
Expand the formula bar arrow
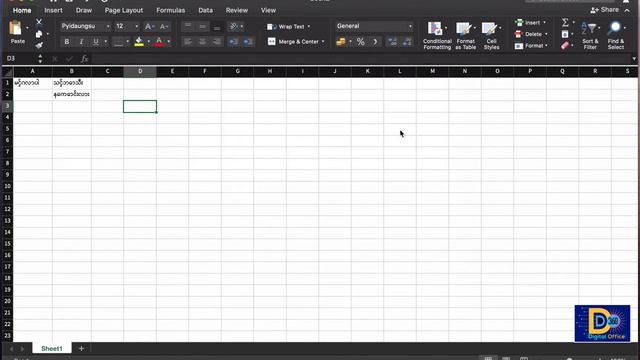(x=634, y=59)
